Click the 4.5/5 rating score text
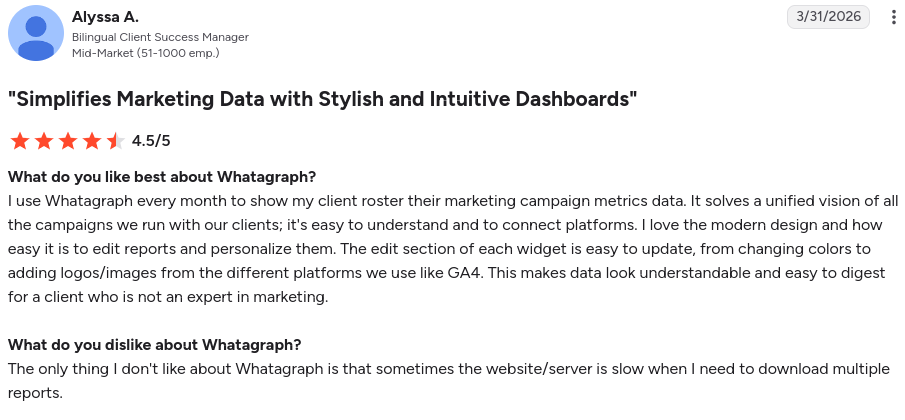Image resolution: width=905 pixels, height=420 pixels. (151, 141)
